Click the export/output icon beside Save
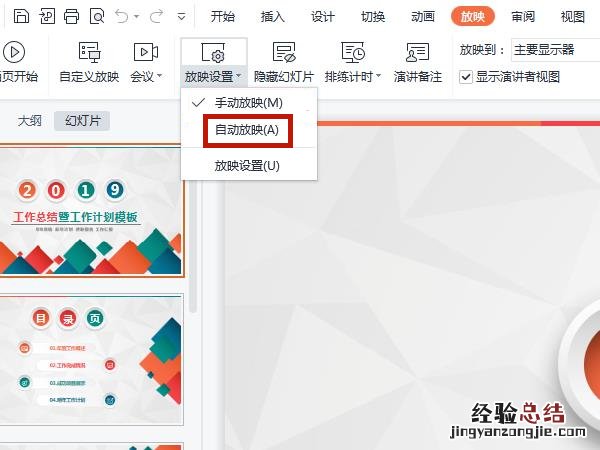The height and width of the screenshot is (450, 600). click(x=47, y=16)
